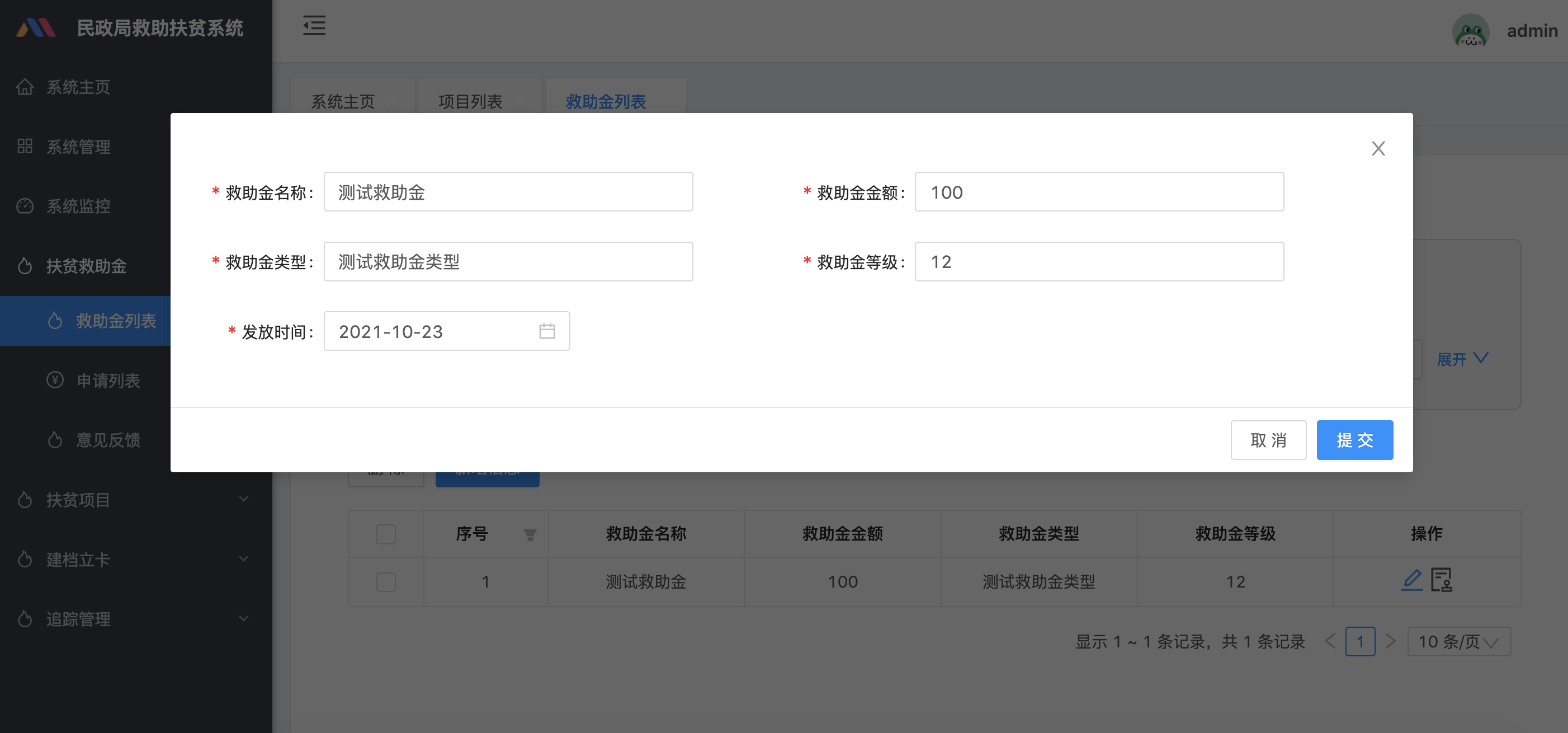Open 系统主页 in the sidebar
The height and width of the screenshot is (733, 1568).
[136, 87]
